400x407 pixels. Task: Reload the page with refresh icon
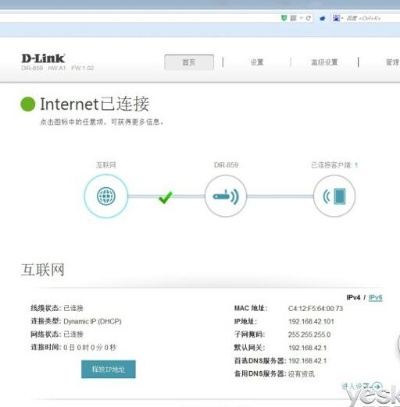point(308,18)
